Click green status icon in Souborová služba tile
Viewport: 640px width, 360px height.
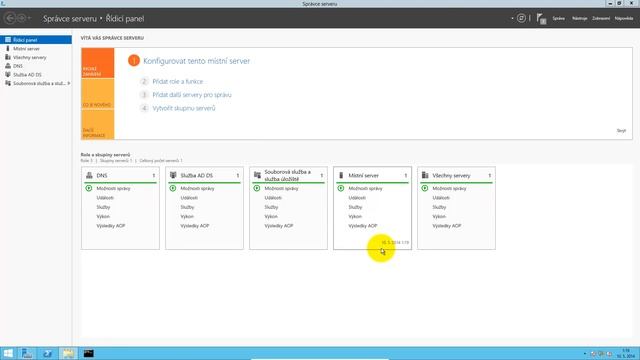pos(257,188)
